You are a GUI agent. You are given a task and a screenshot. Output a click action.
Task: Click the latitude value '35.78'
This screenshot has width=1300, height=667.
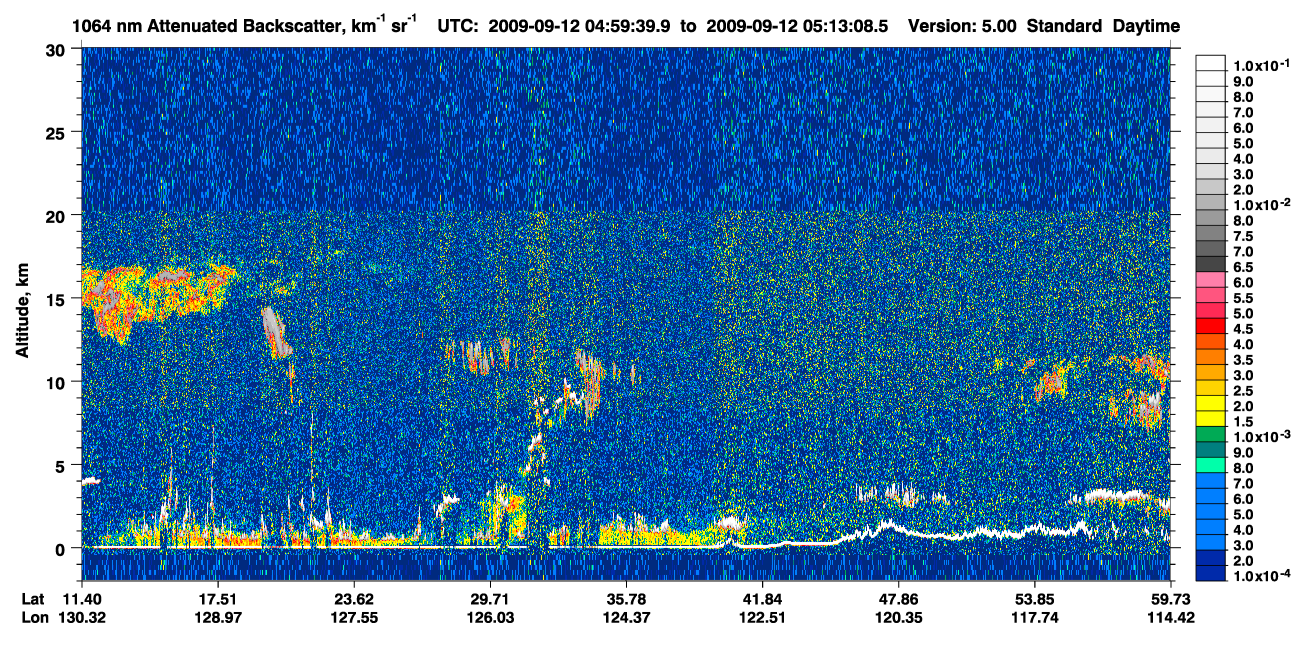(626, 598)
